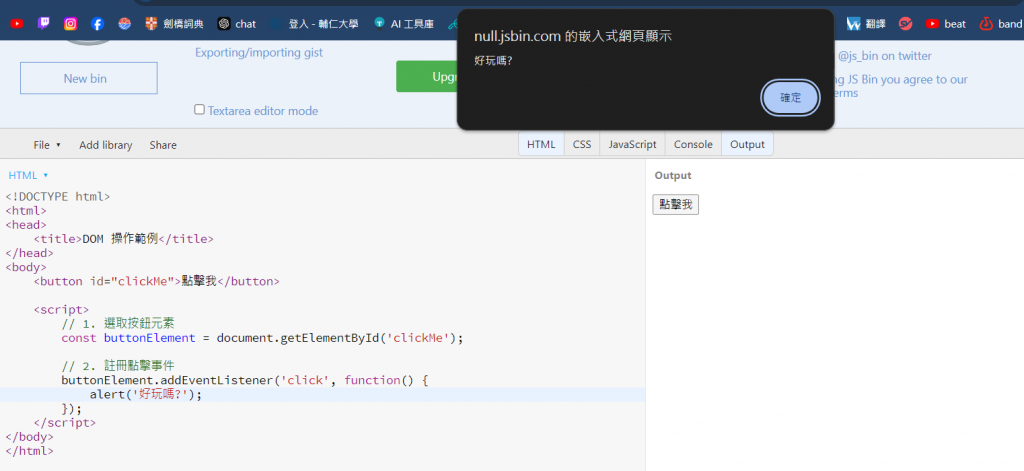Open the File dropdown menu
The height and width of the screenshot is (471, 1024).
47,145
